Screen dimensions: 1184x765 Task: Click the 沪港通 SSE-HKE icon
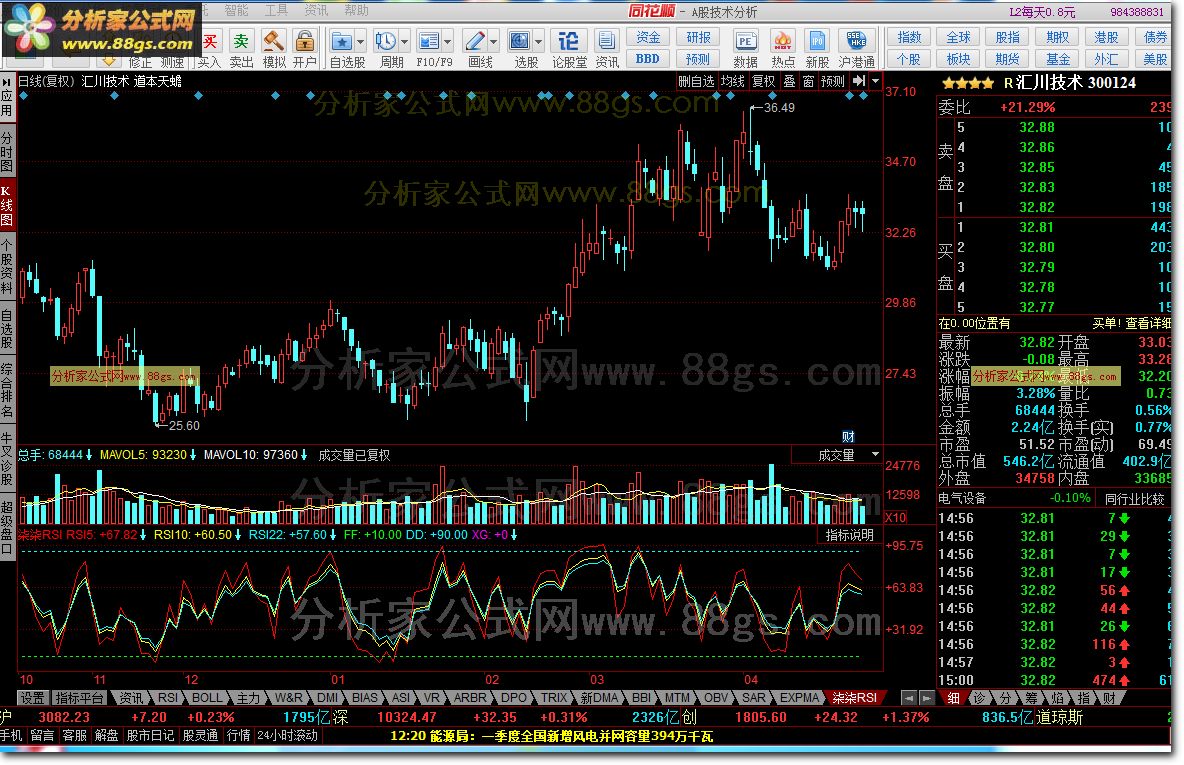(x=856, y=42)
